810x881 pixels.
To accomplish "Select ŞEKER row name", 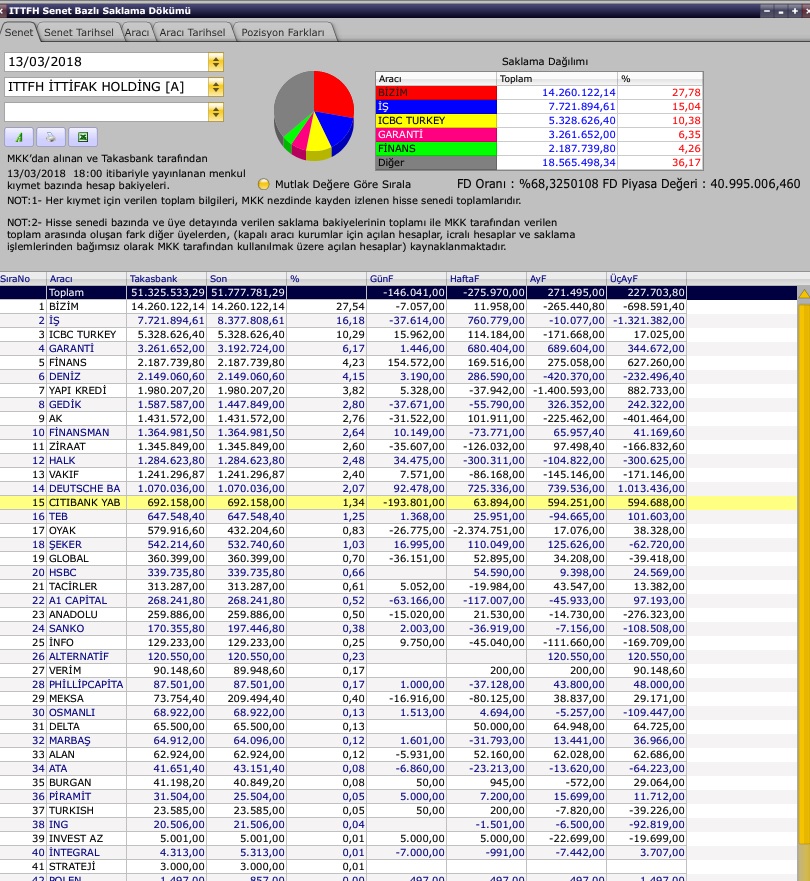I will click(65, 545).
